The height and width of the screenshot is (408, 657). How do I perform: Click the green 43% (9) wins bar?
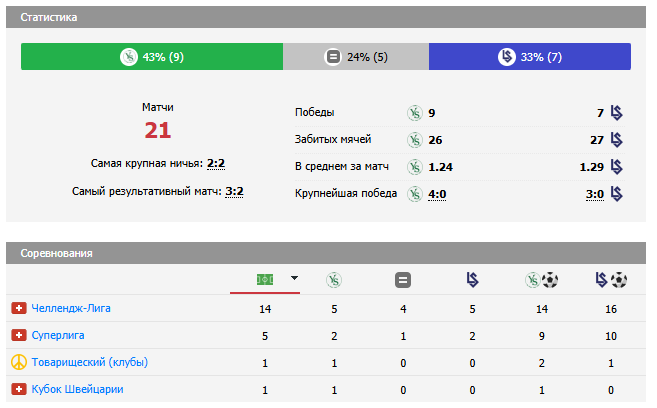[x=152, y=57]
